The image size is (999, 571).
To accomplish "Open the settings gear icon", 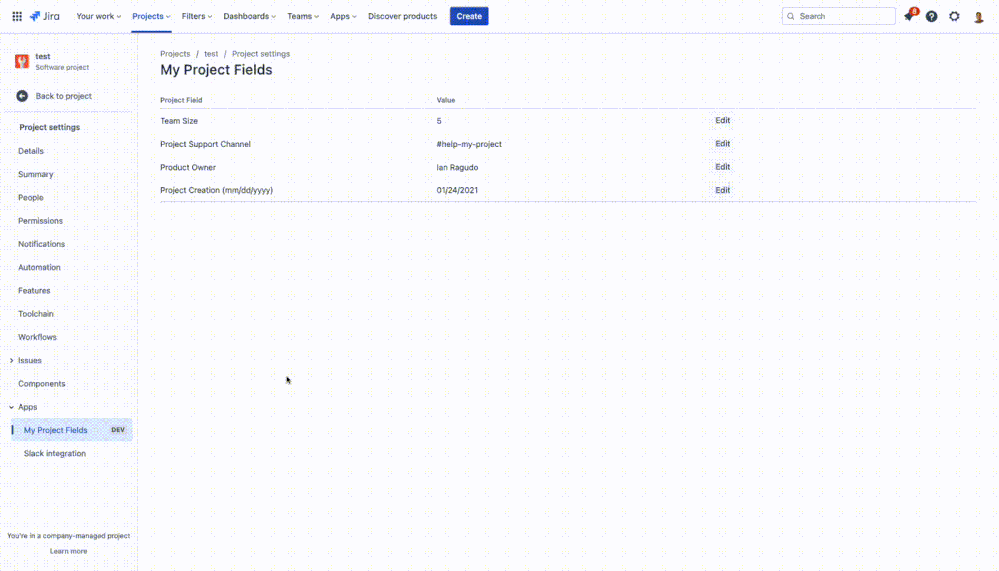I will pyautogui.click(x=954, y=17).
